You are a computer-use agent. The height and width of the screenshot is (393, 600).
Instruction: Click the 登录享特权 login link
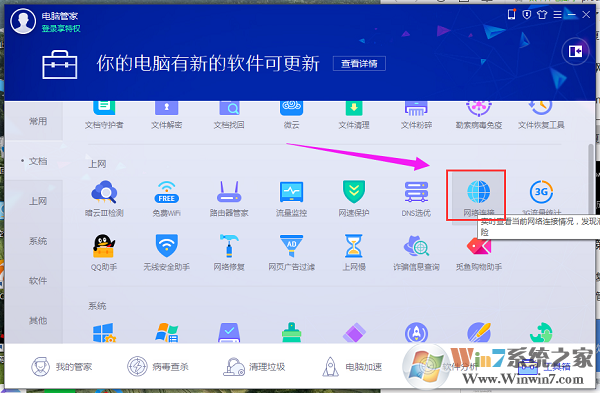coord(61,28)
